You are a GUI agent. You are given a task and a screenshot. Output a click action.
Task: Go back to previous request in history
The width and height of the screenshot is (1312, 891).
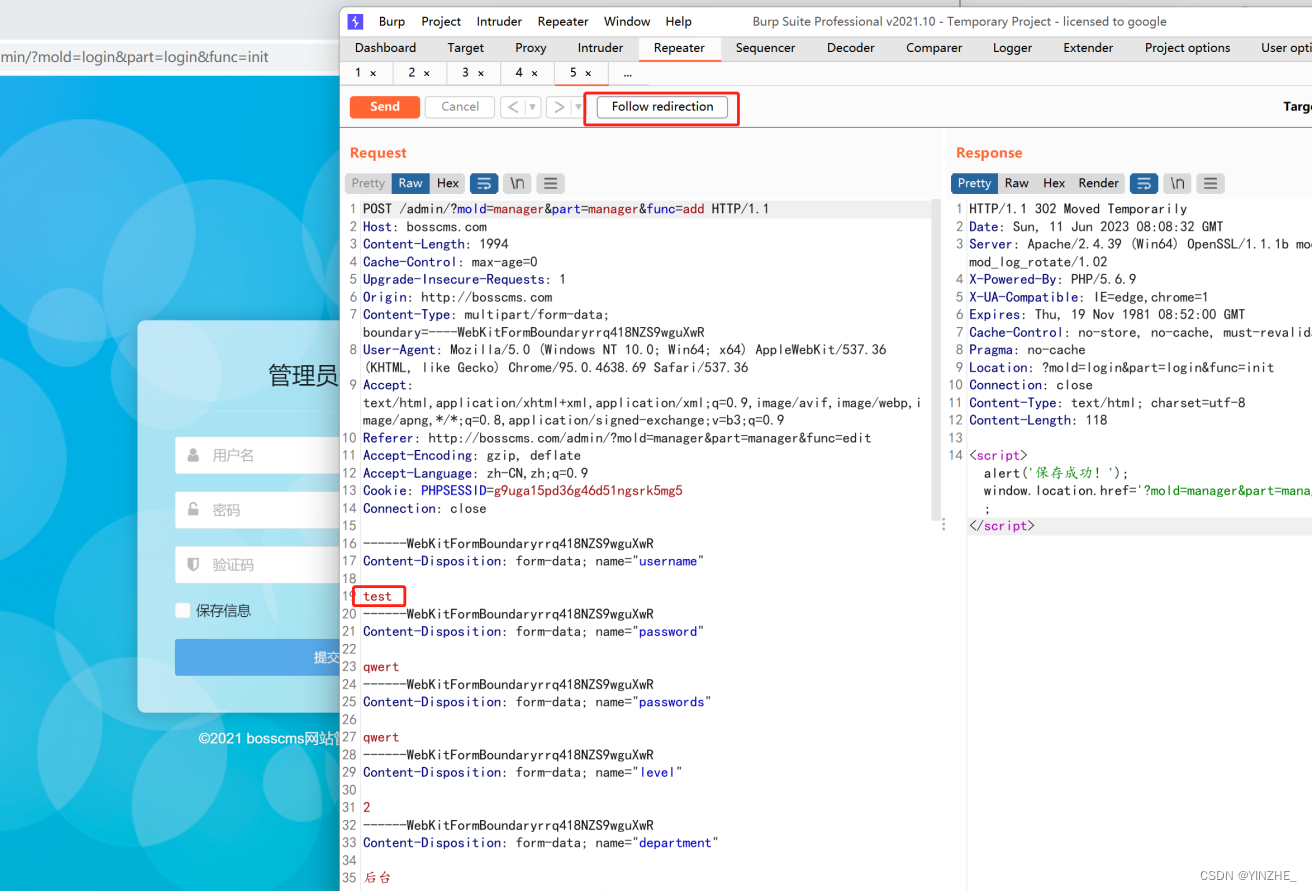pos(513,107)
